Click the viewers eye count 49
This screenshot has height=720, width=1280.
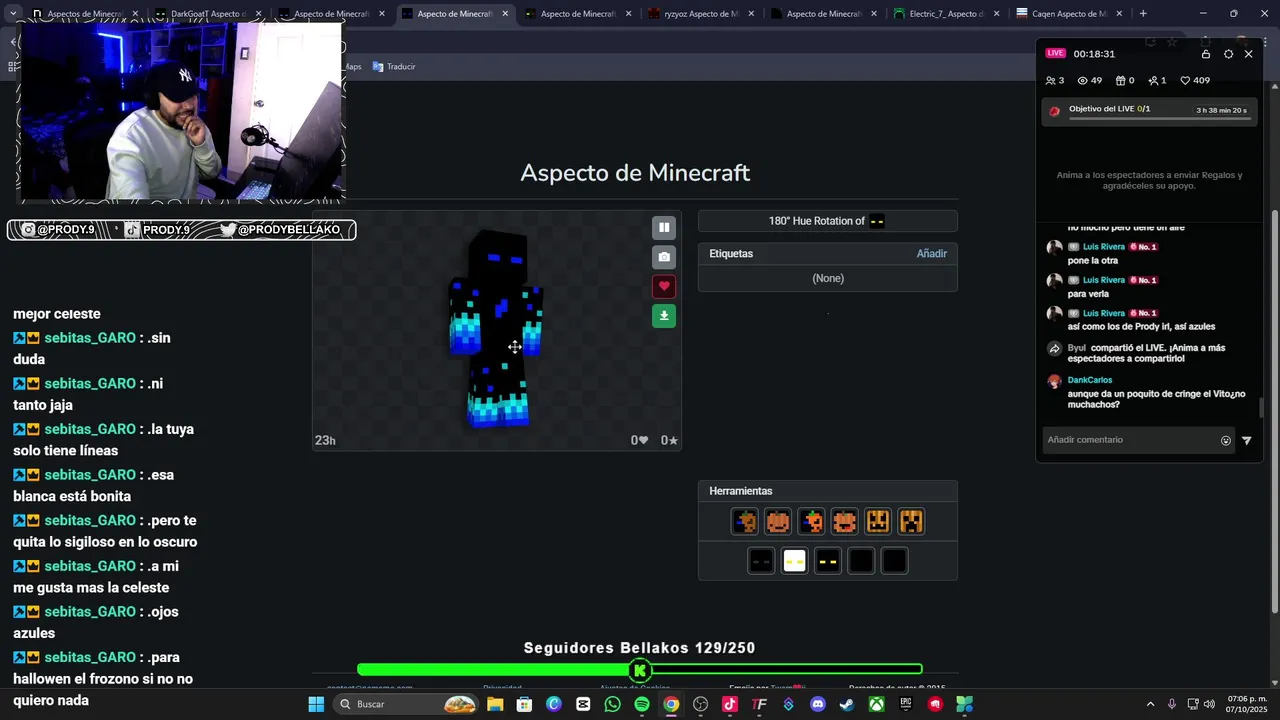tap(1089, 81)
